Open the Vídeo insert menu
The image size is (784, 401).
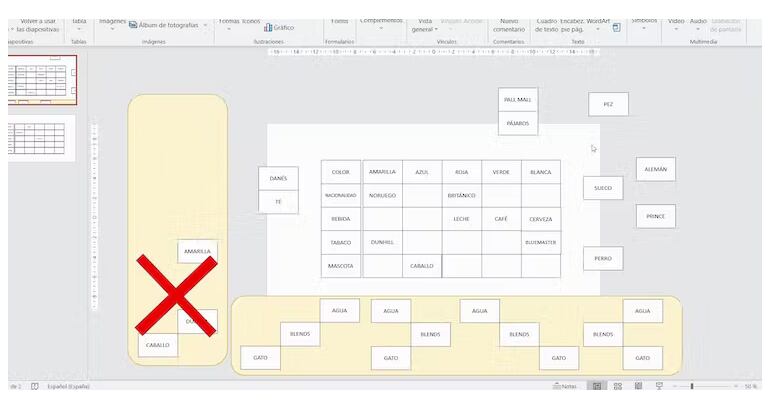(x=676, y=22)
